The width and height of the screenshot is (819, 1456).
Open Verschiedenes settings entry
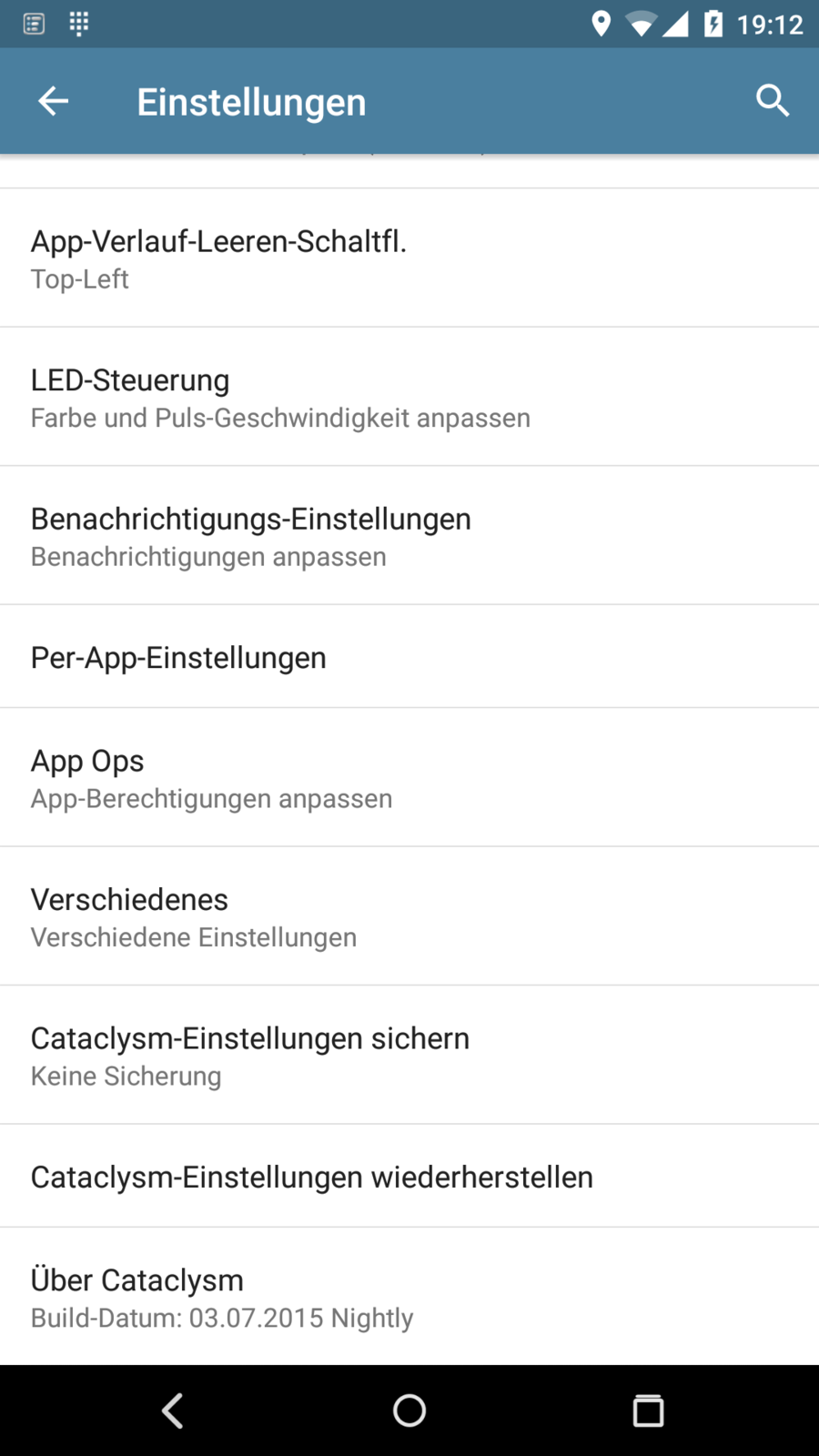[x=409, y=916]
